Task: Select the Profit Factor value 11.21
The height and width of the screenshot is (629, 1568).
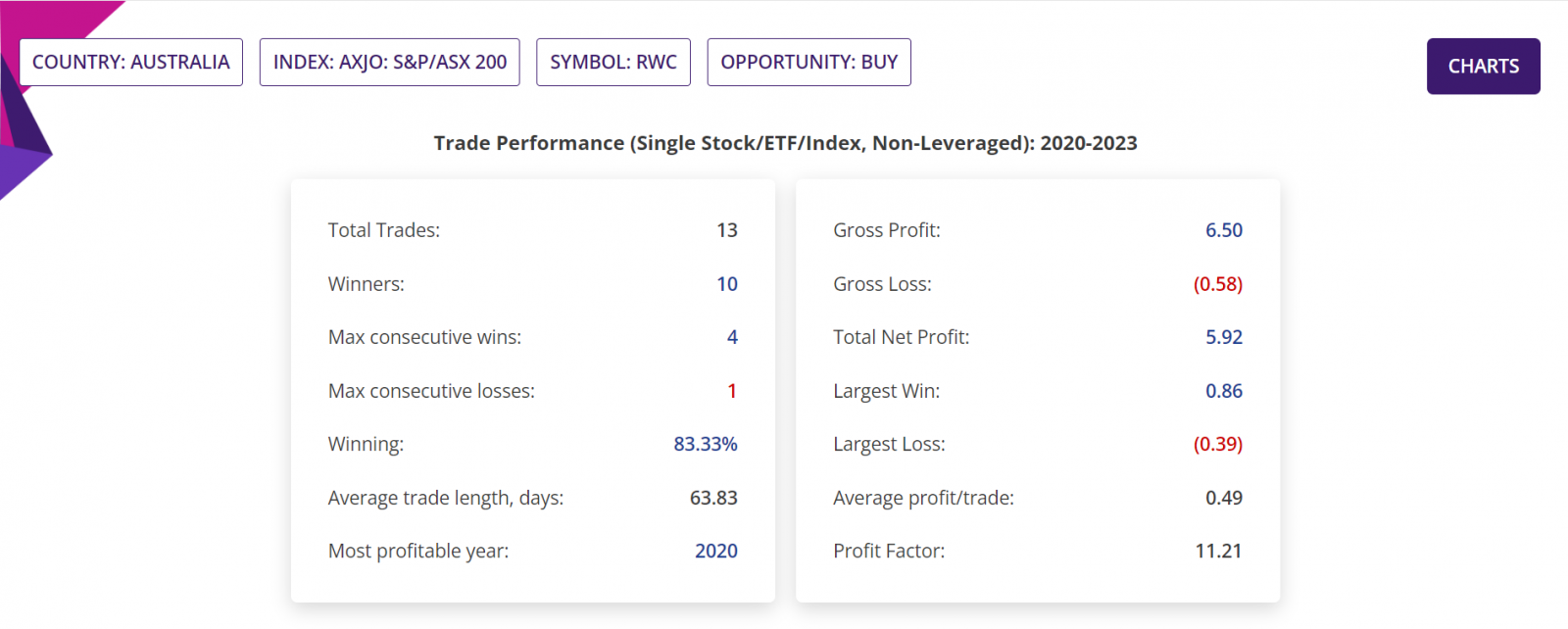Action: (x=1218, y=551)
